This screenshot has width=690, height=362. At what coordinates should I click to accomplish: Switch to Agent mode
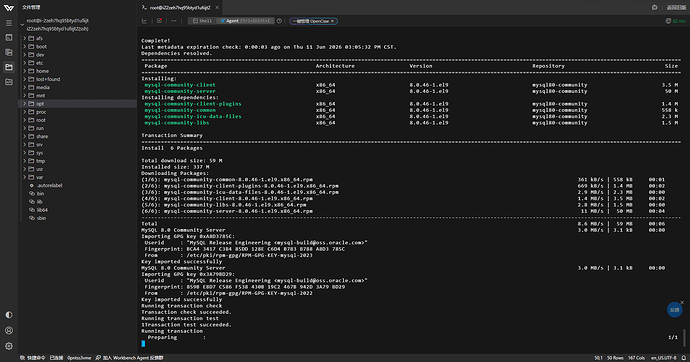click(x=245, y=21)
